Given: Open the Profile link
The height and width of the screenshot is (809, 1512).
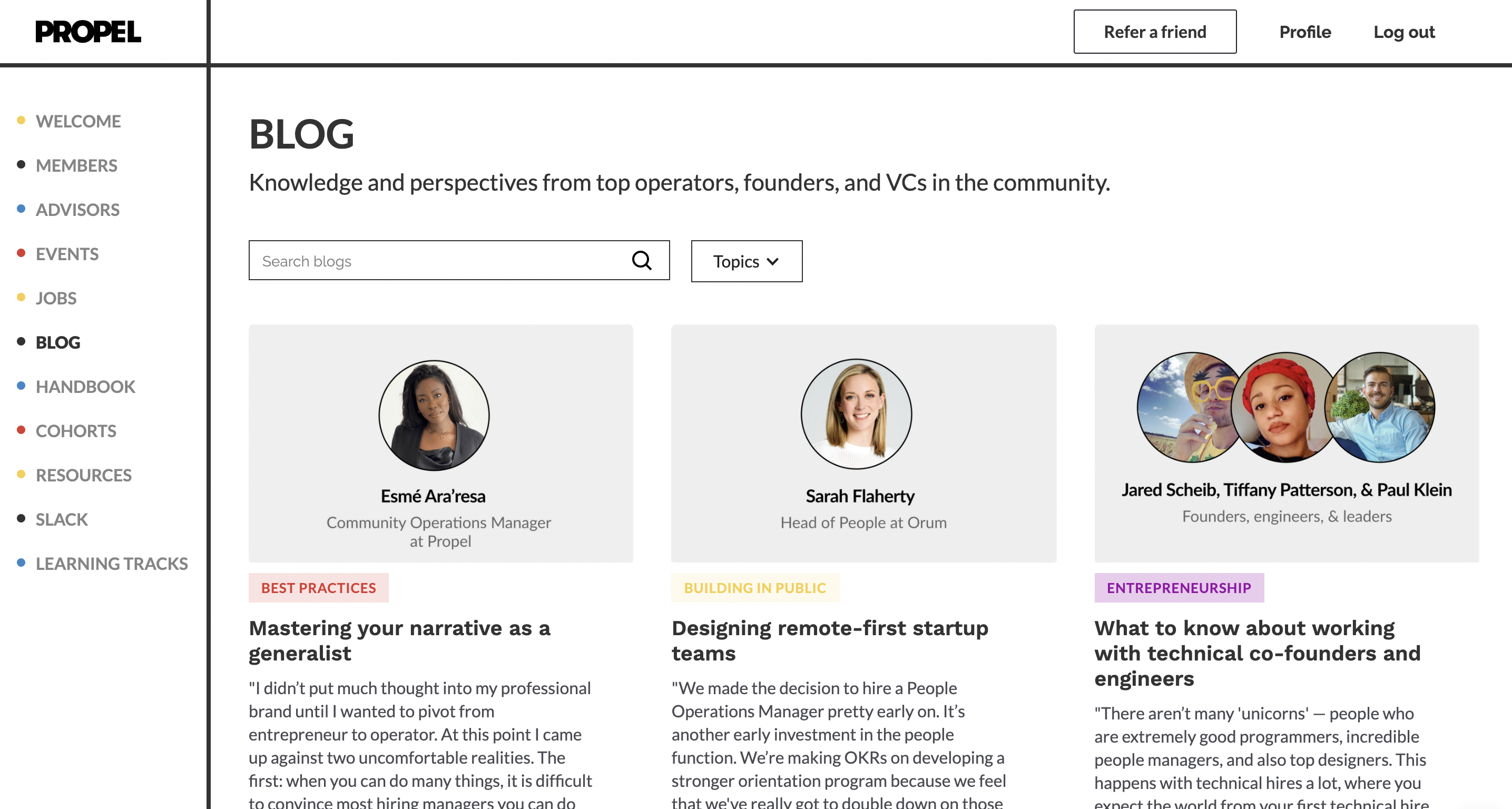Looking at the screenshot, I should point(1305,32).
